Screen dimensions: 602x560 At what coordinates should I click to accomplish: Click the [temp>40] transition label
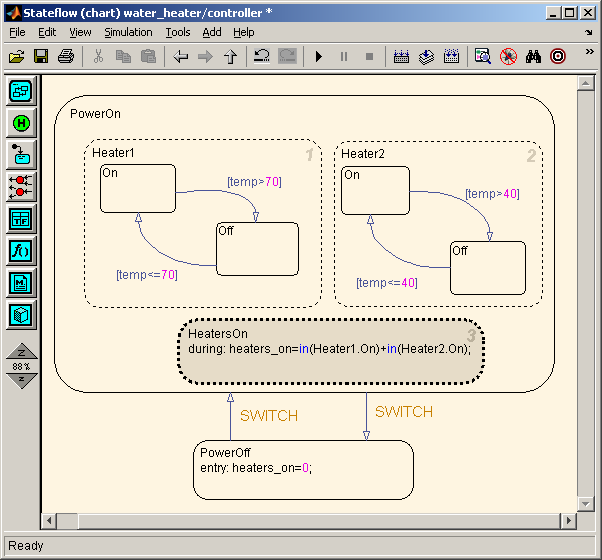click(x=492, y=194)
